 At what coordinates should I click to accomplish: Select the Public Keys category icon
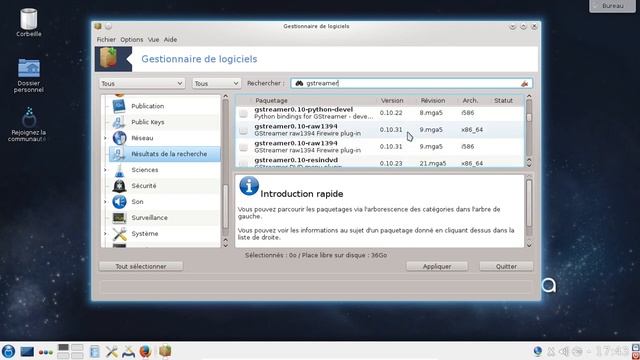(119, 122)
